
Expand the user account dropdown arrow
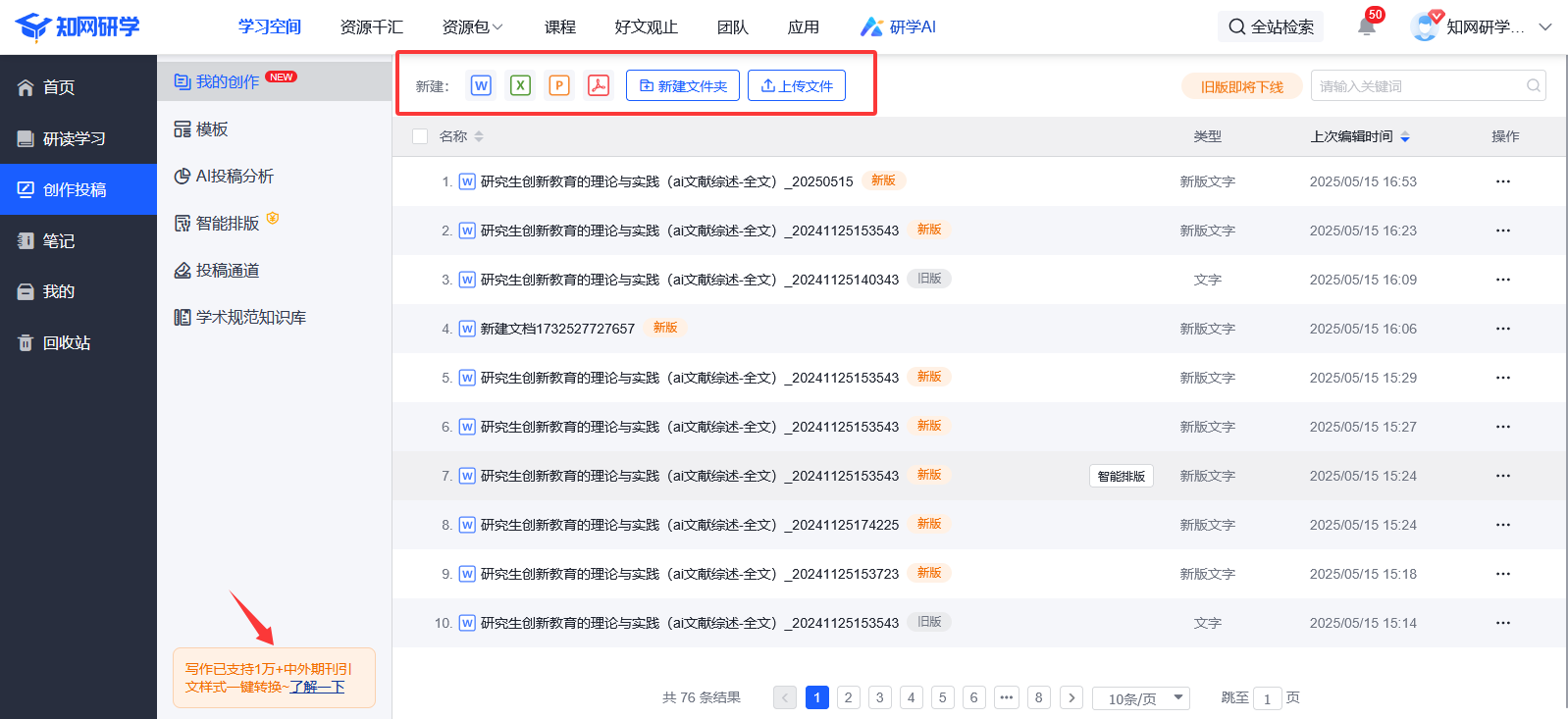(x=1545, y=26)
